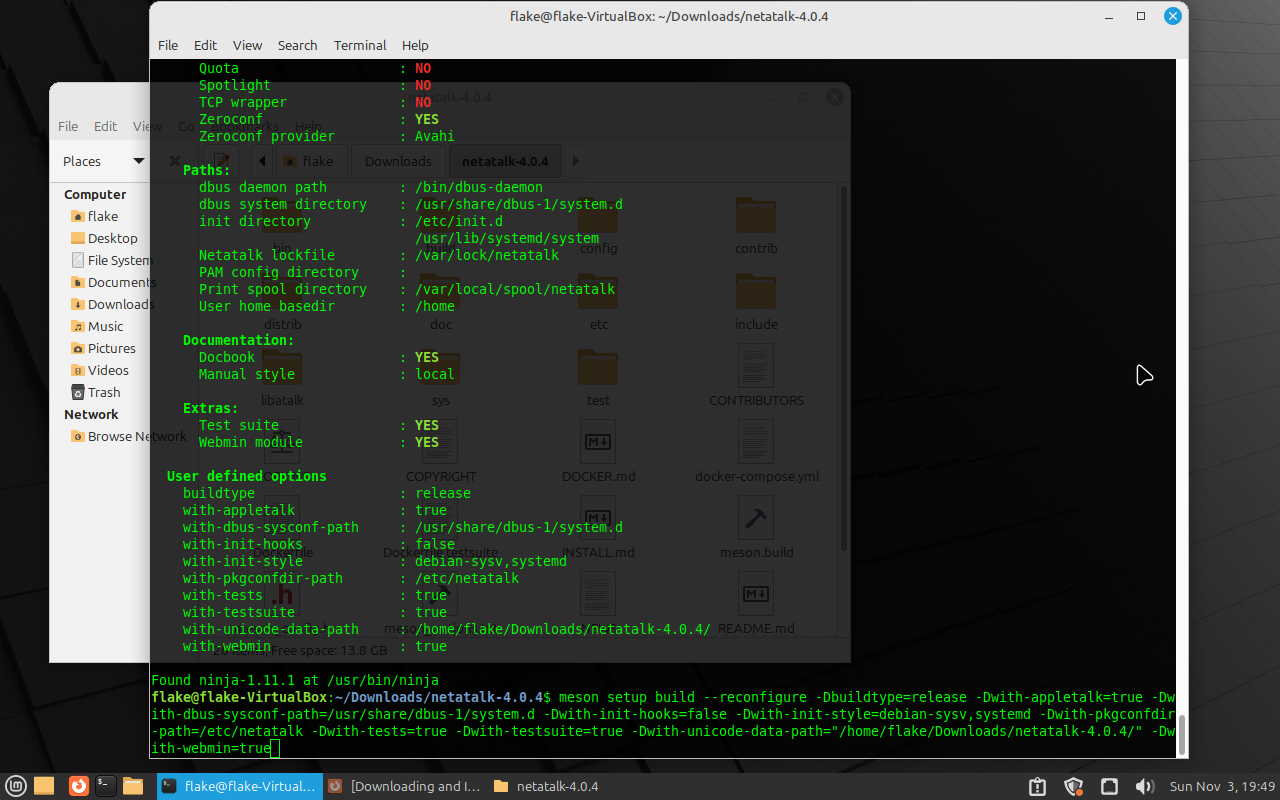Open Videos in the file manager sidebar
Viewport: 1280px width, 800px height.
click(100, 370)
